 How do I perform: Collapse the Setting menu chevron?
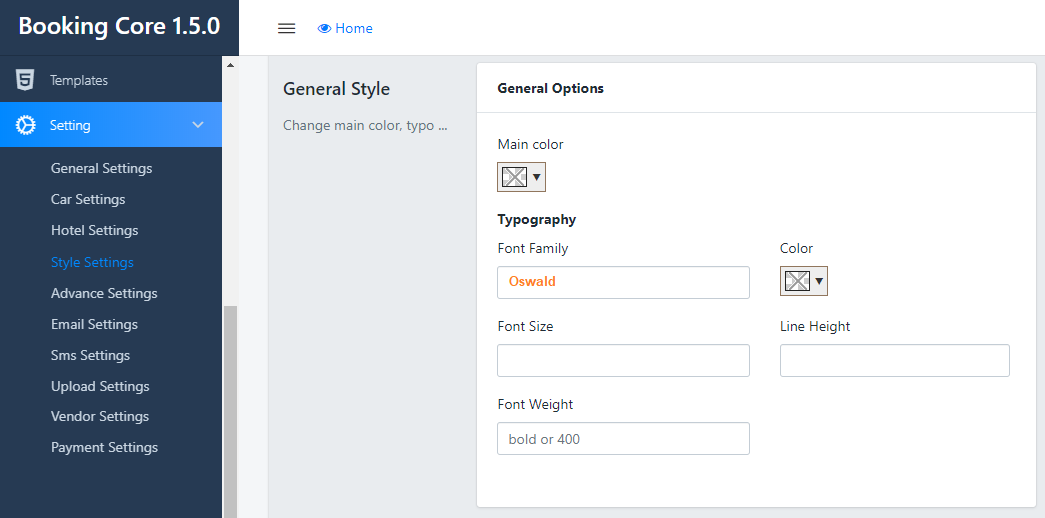pyautogui.click(x=198, y=125)
